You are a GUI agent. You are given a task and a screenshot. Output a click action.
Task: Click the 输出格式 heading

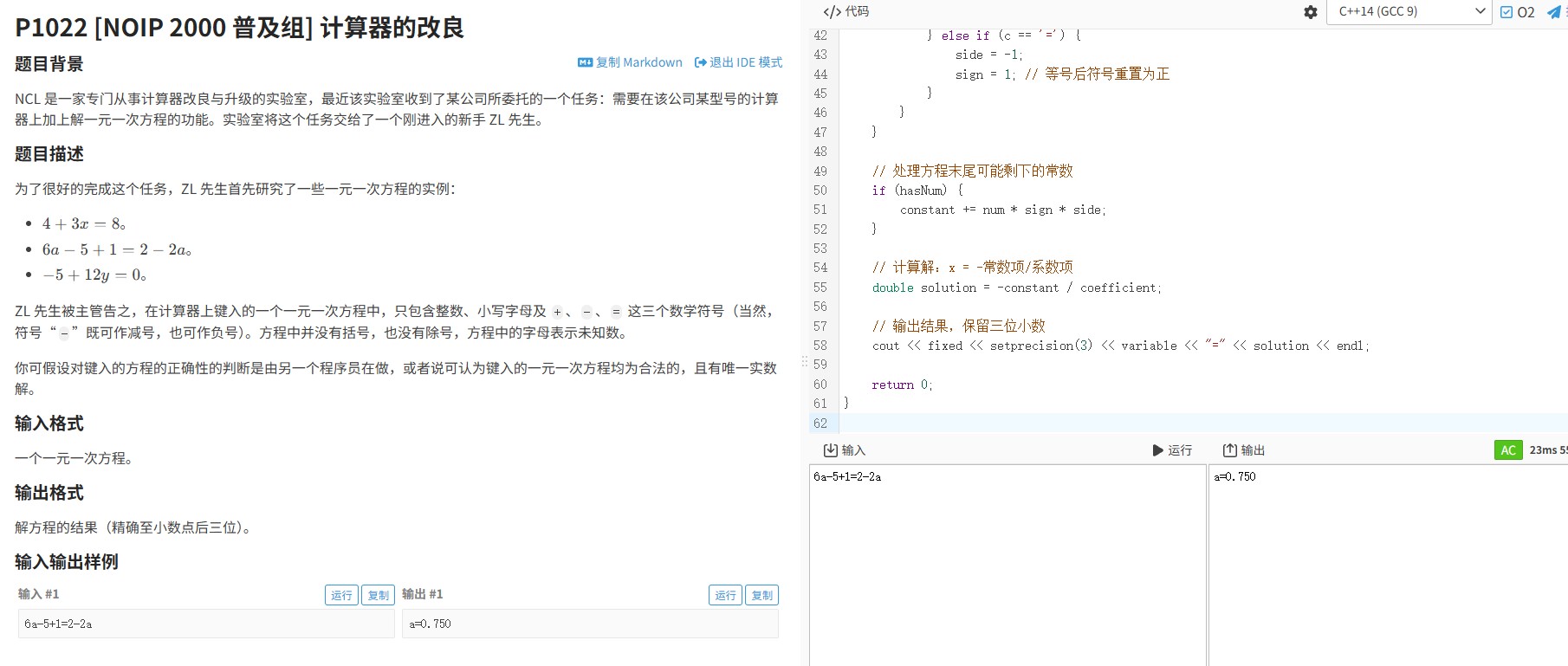click(49, 493)
